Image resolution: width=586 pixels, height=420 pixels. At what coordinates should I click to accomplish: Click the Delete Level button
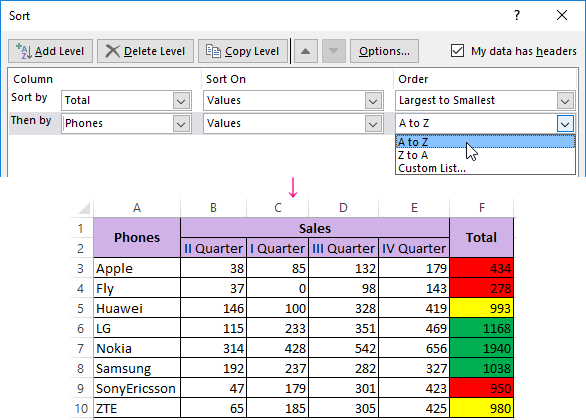145,51
